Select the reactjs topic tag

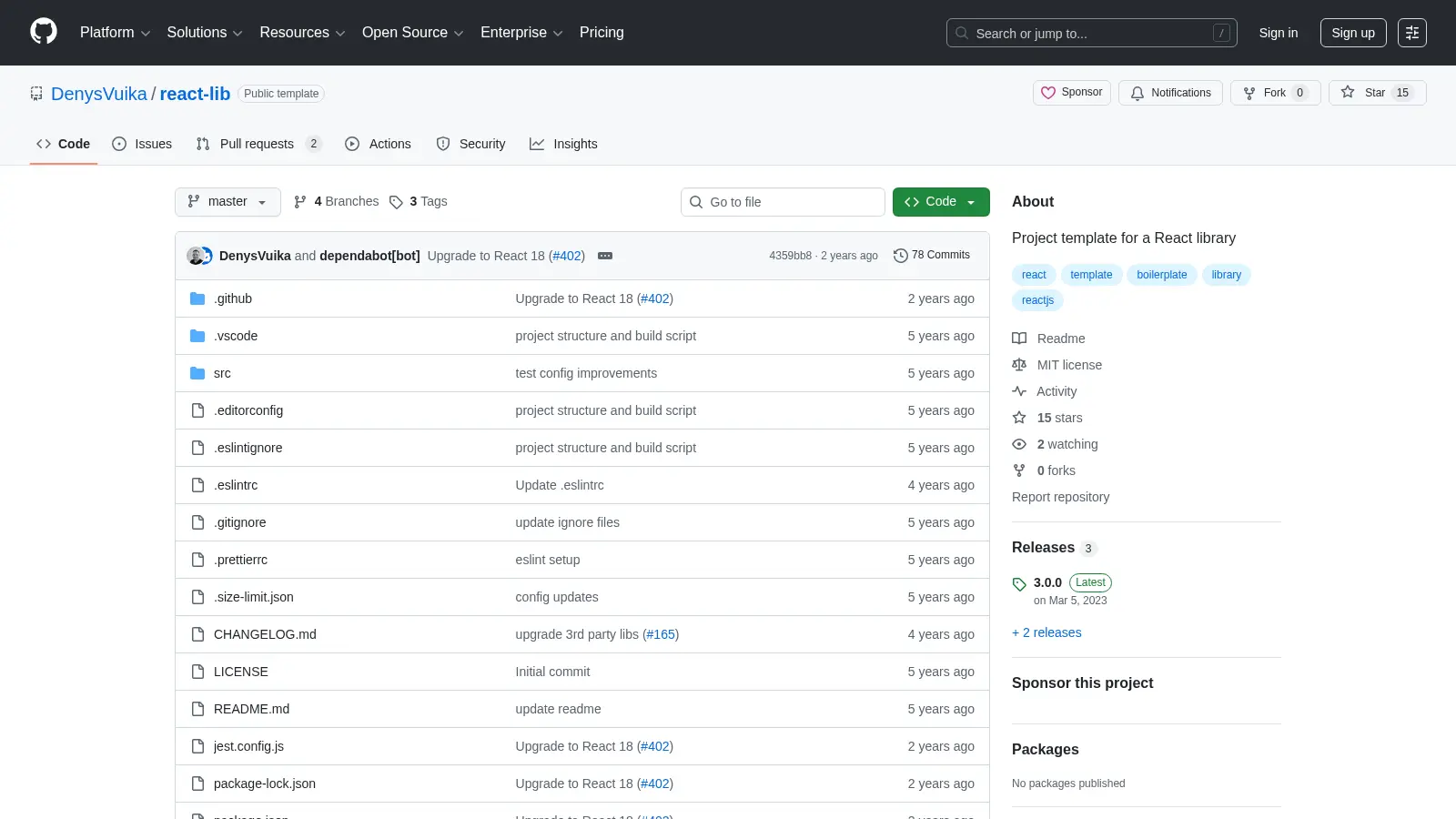click(x=1037, y=300)
